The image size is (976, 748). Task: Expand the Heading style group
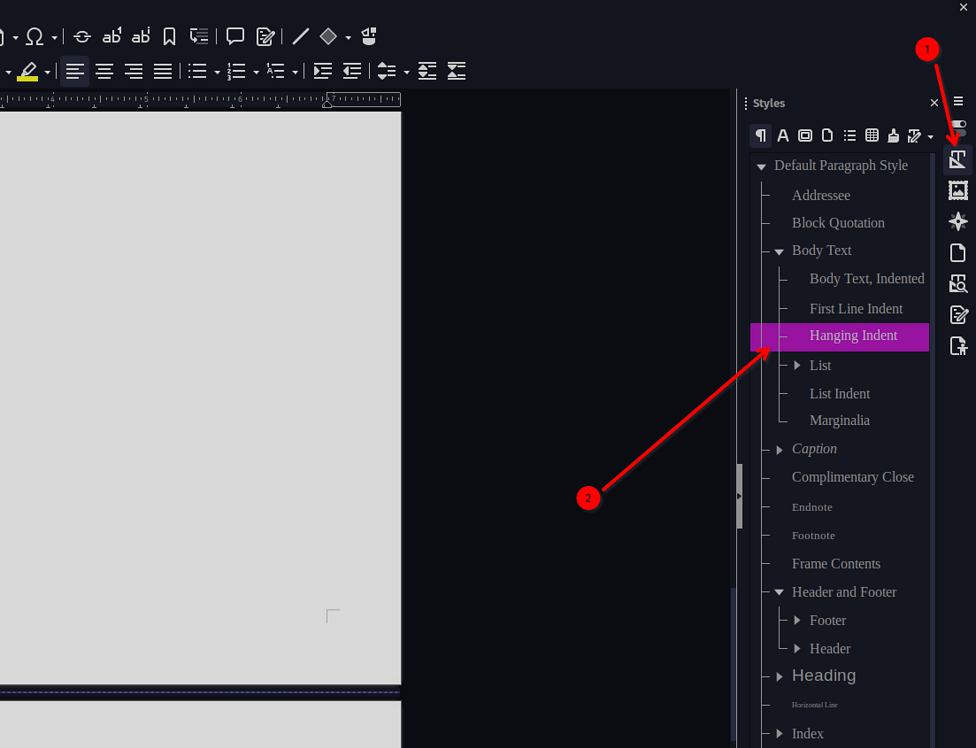779,676
